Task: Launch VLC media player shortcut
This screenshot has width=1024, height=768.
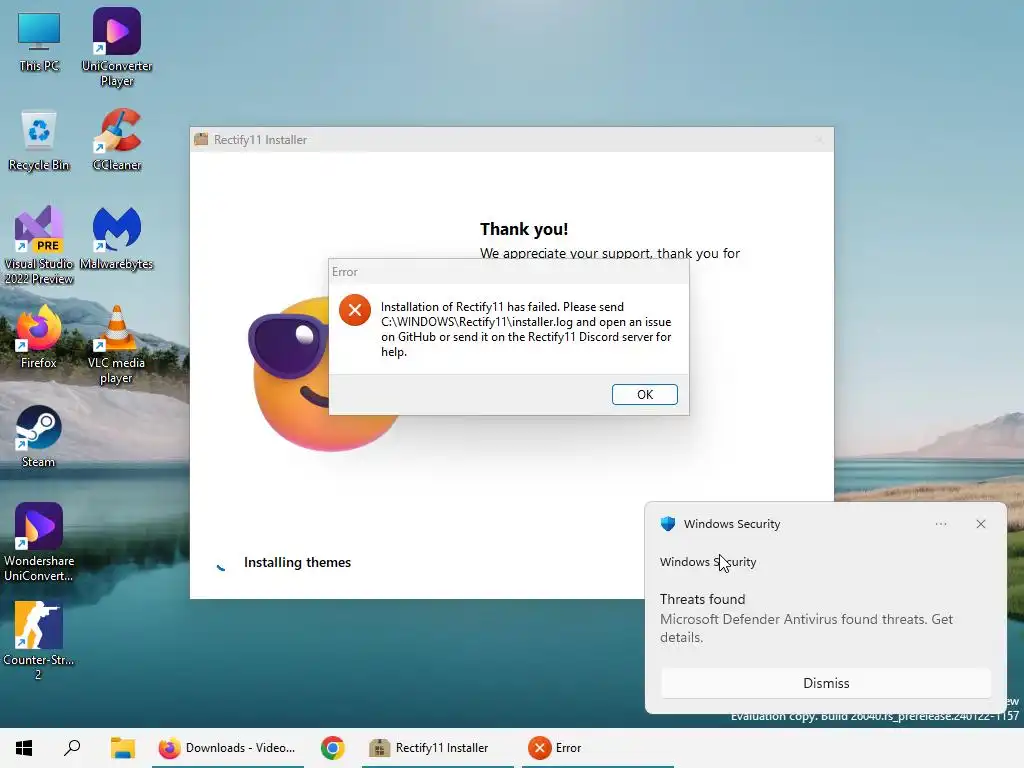Action: point(116,345)
